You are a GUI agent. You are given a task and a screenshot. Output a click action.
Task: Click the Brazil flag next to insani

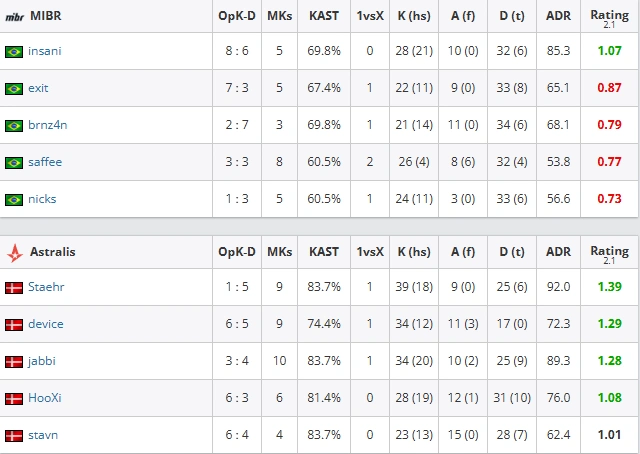(14, 52)
